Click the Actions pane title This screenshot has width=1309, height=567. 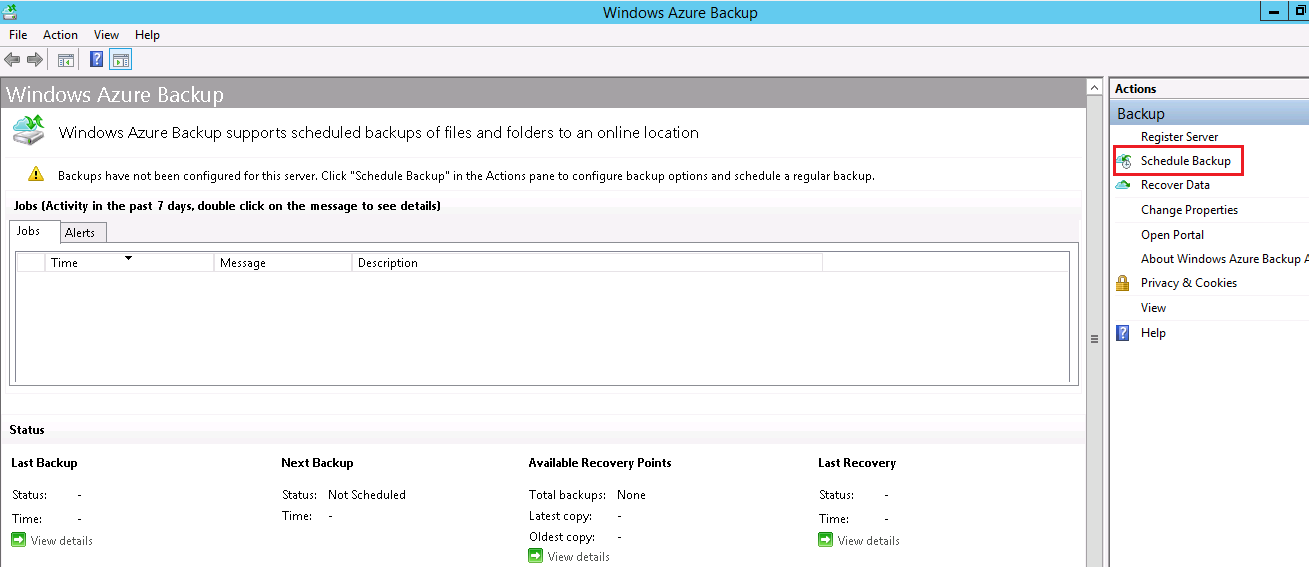click(1136, 89)
